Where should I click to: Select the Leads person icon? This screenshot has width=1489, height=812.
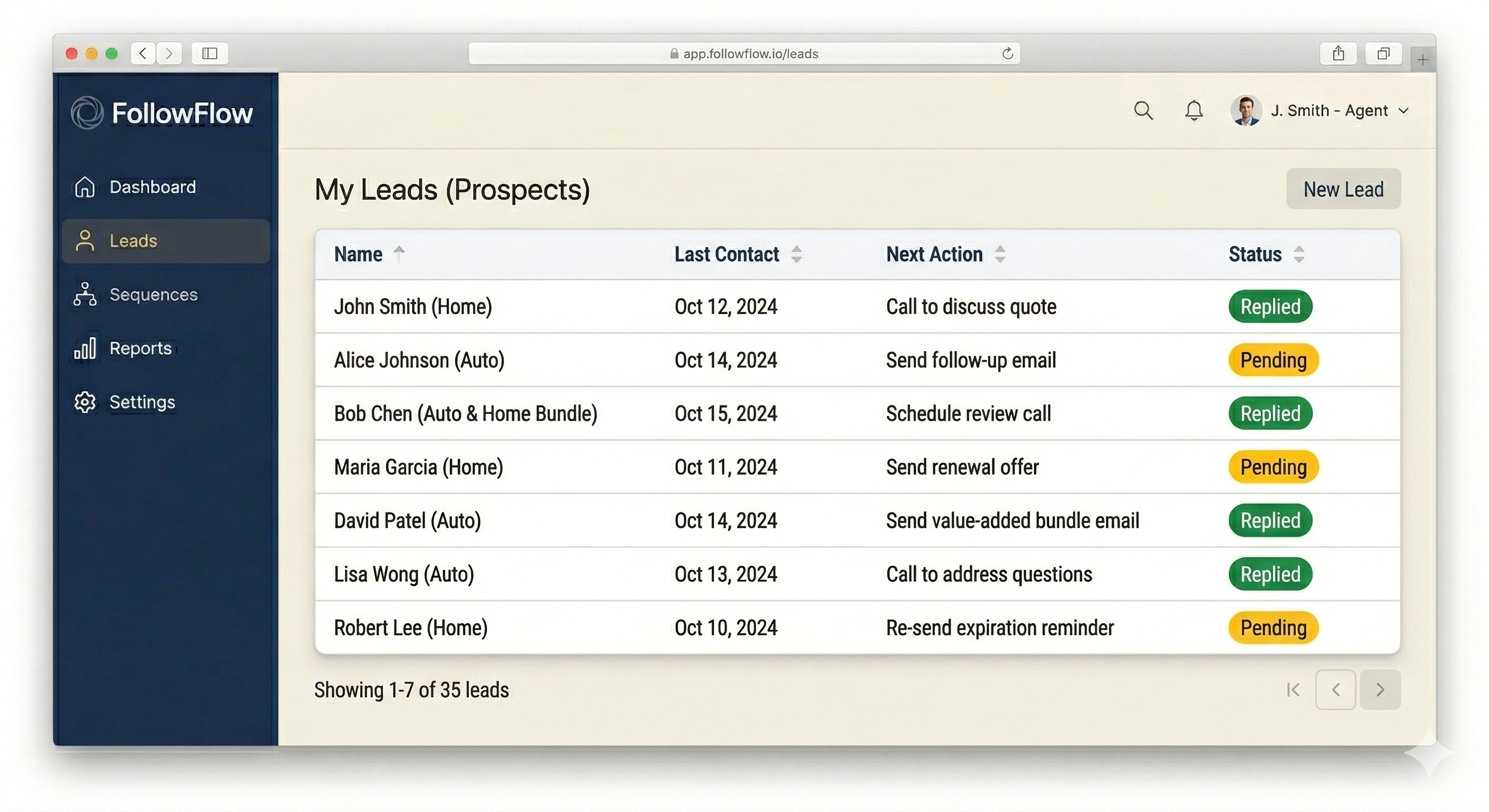click(85, 241)
